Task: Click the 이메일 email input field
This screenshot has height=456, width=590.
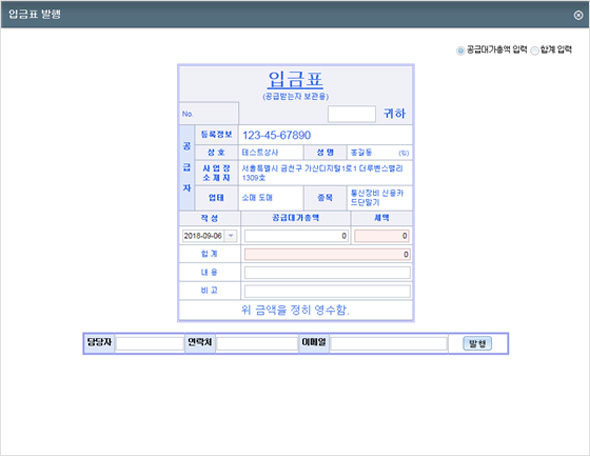Action: tap(389, 343)
